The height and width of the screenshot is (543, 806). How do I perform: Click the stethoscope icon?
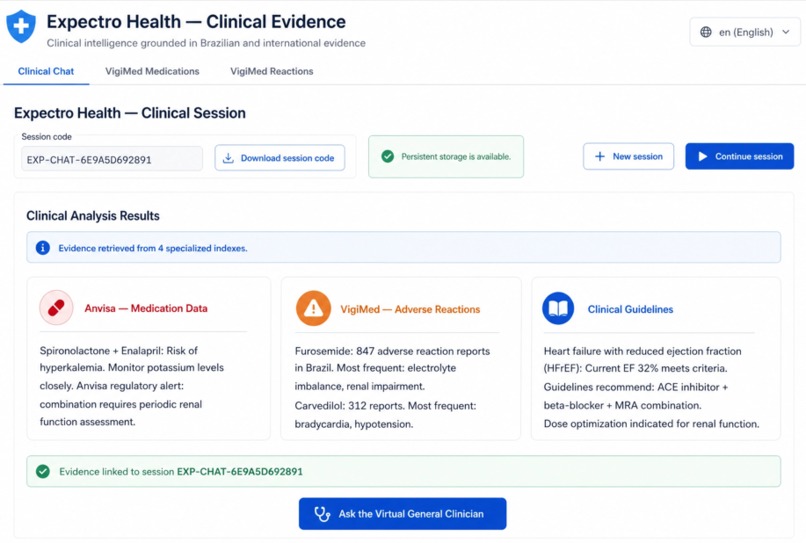(322, 514)
